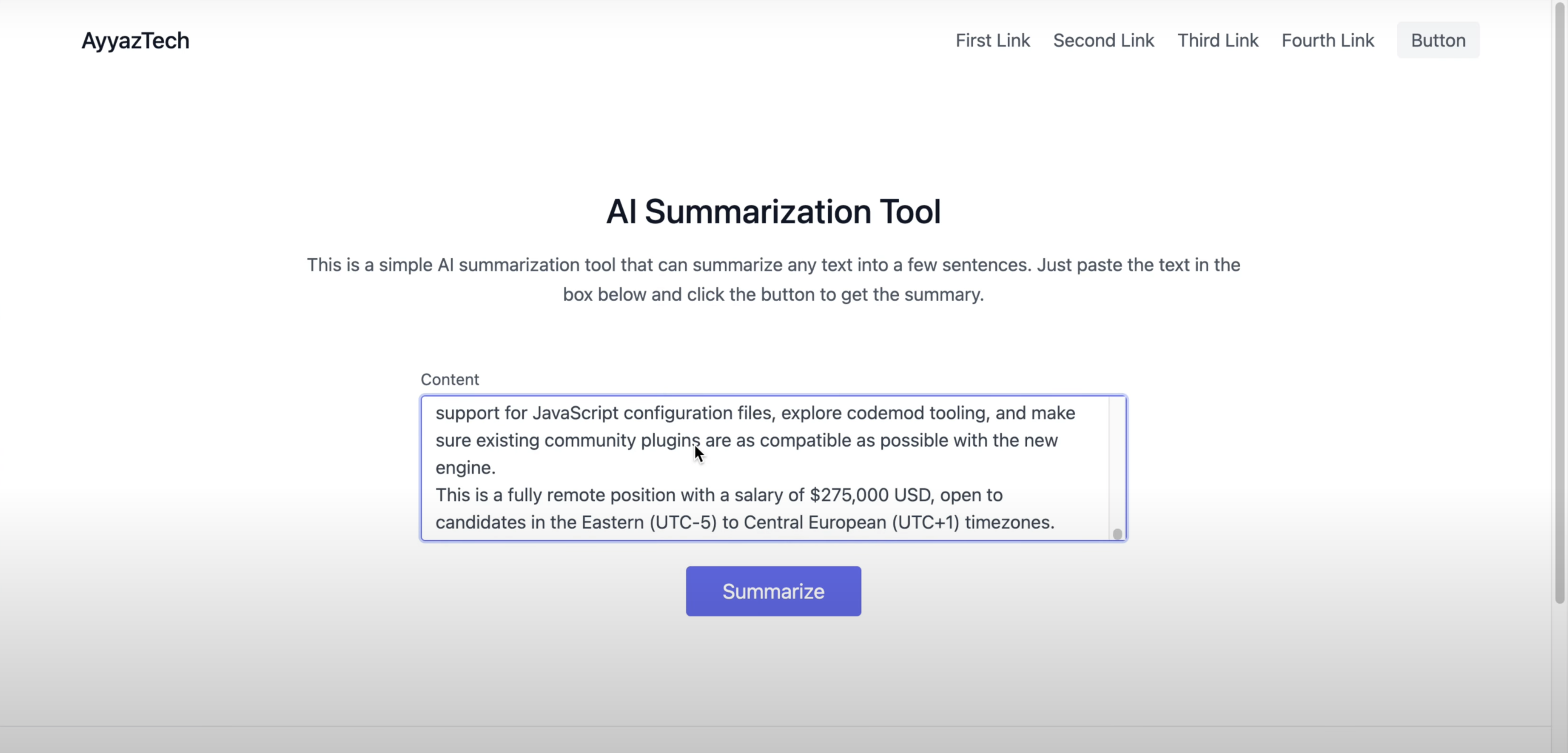
Task: Click the word 'codemod' in content box
Action: click(x=885, y=413)
